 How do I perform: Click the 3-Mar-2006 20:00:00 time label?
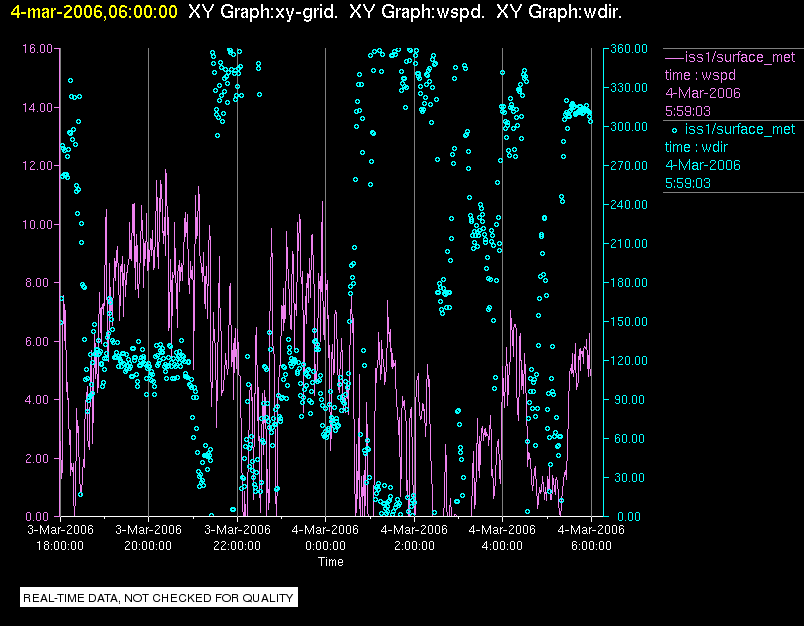[148, 537]
